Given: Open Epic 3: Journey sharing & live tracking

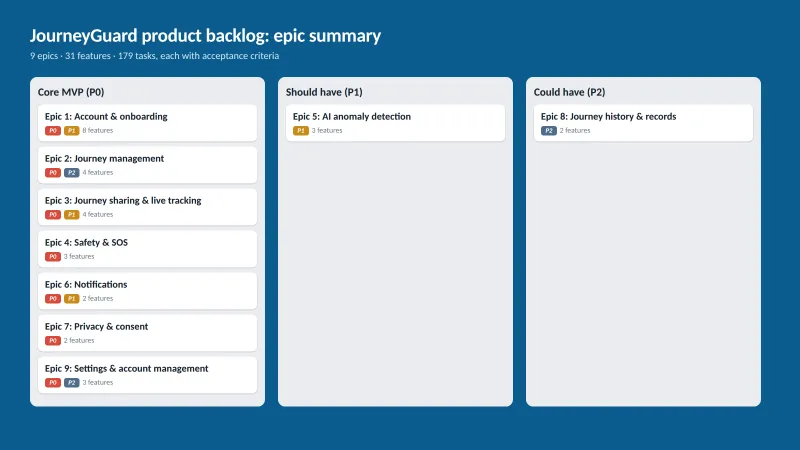Looking at the screenshot, I should [x=147, y=207].
